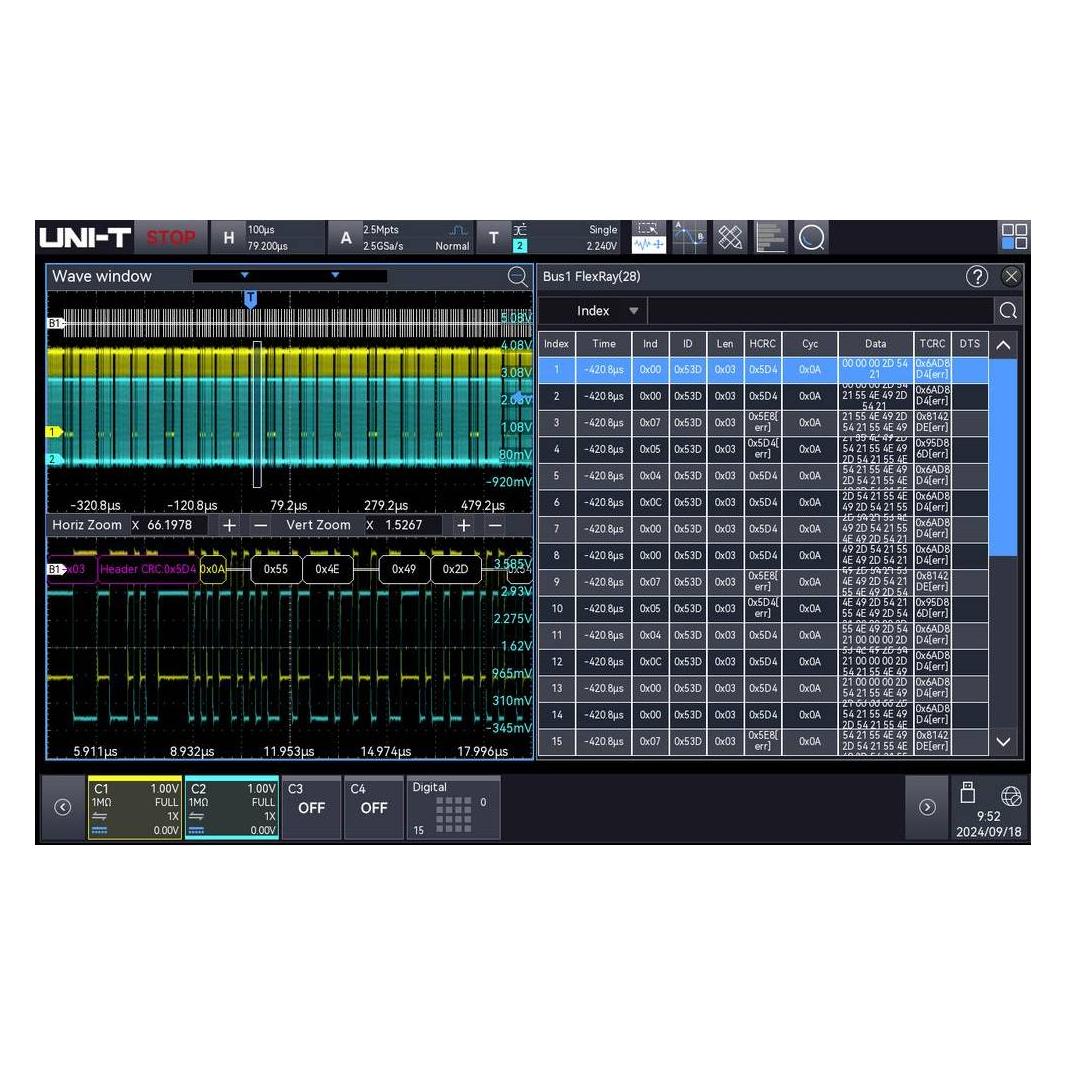Open the histogram bar chart icon
Image resolution: width=1066 pixels, height=1066 pixels.
(x=770, y=237)
